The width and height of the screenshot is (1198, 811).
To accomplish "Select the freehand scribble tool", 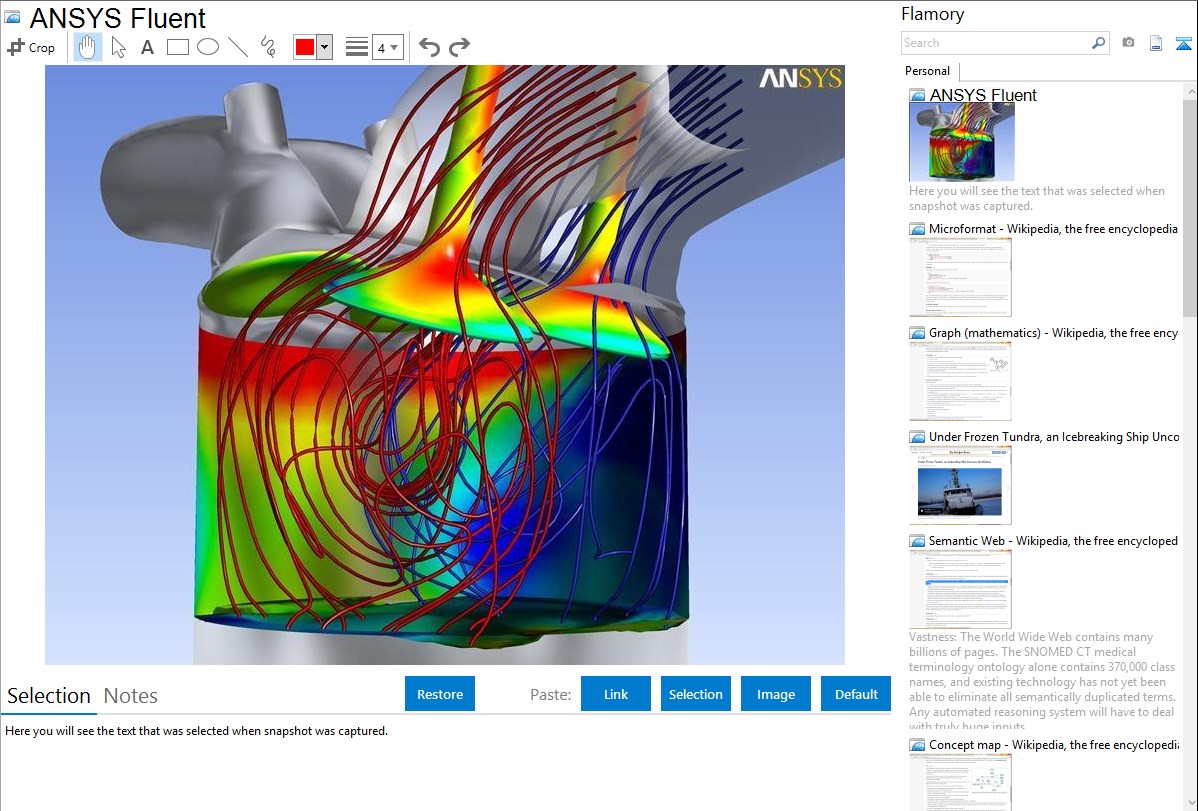I will tap(268, 47).
